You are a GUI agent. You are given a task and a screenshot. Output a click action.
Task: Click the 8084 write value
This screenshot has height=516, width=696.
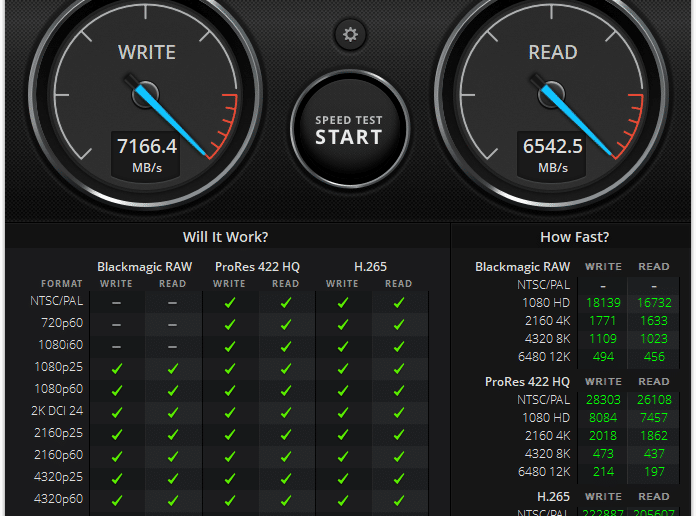click(x=603, y=418)
